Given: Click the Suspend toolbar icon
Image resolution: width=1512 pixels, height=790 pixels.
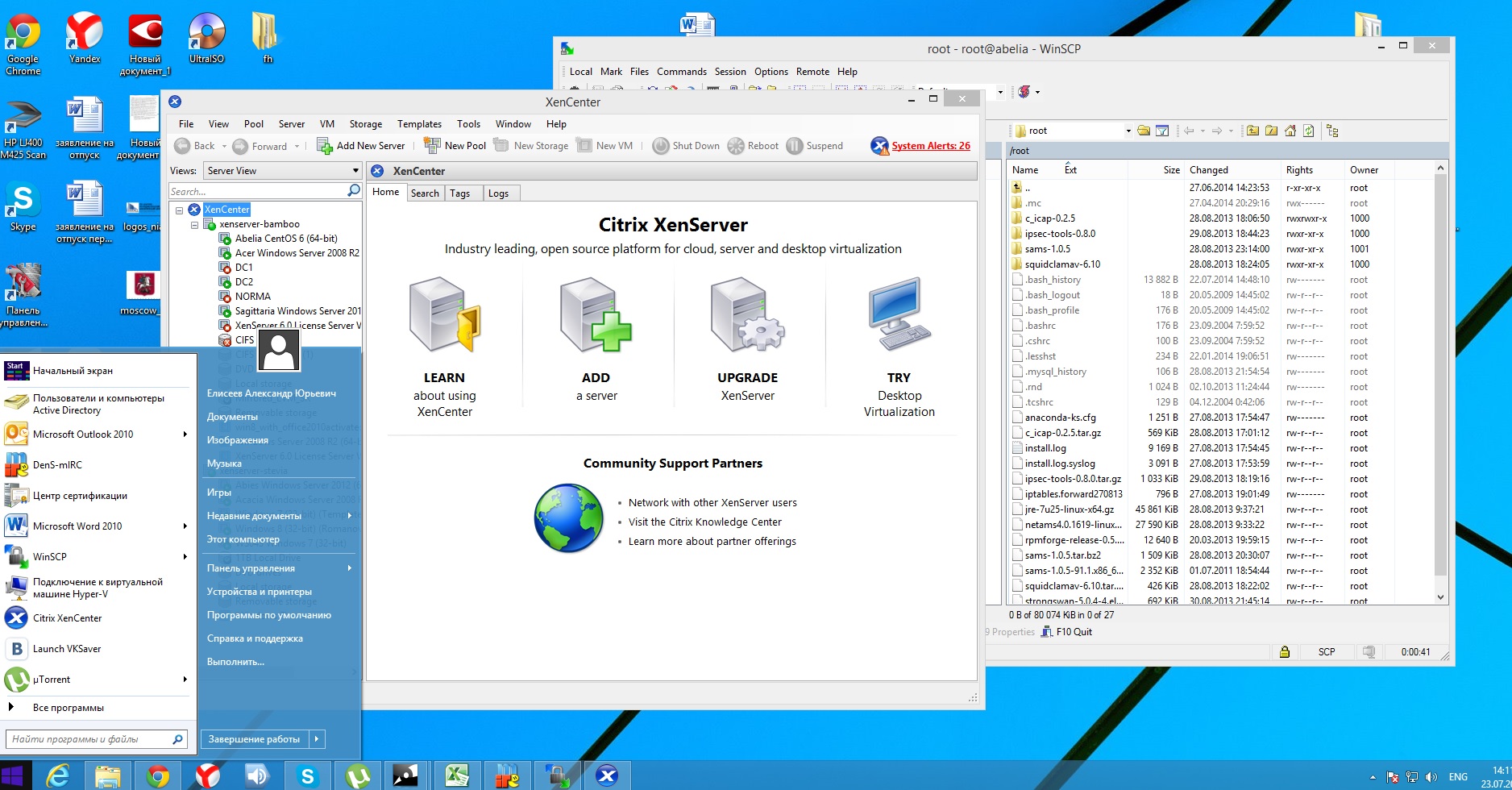Looking at the screenshot, I should coord(795,146).
